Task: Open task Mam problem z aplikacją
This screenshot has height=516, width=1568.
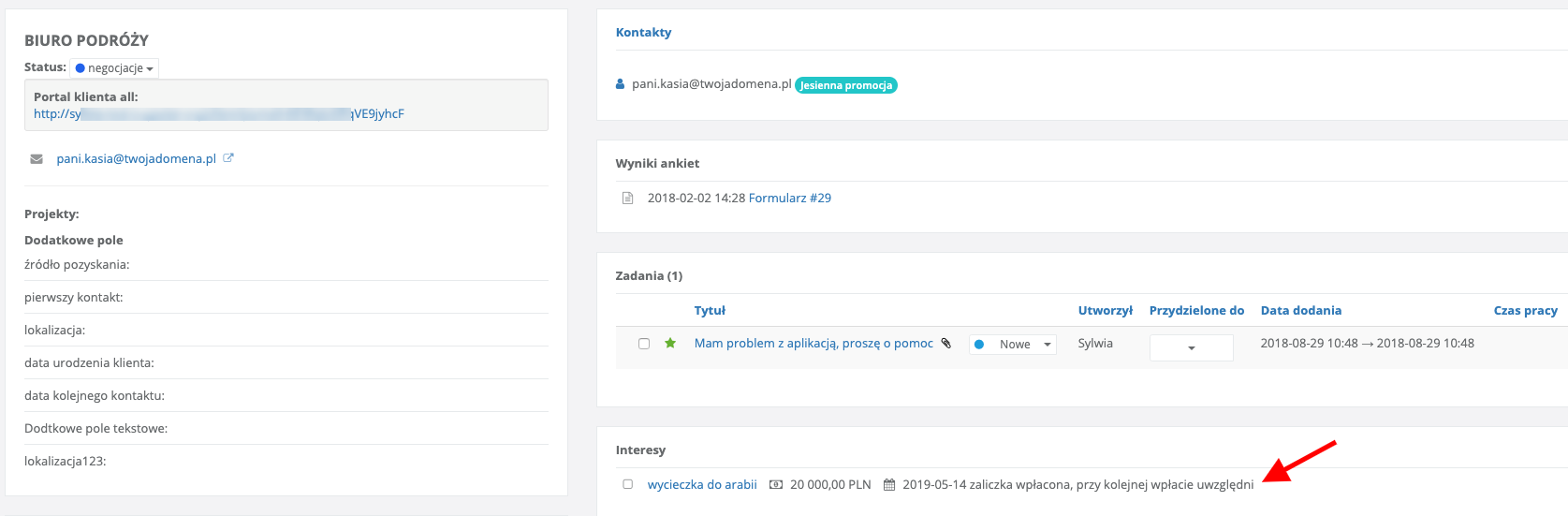Action: (813, 344)
